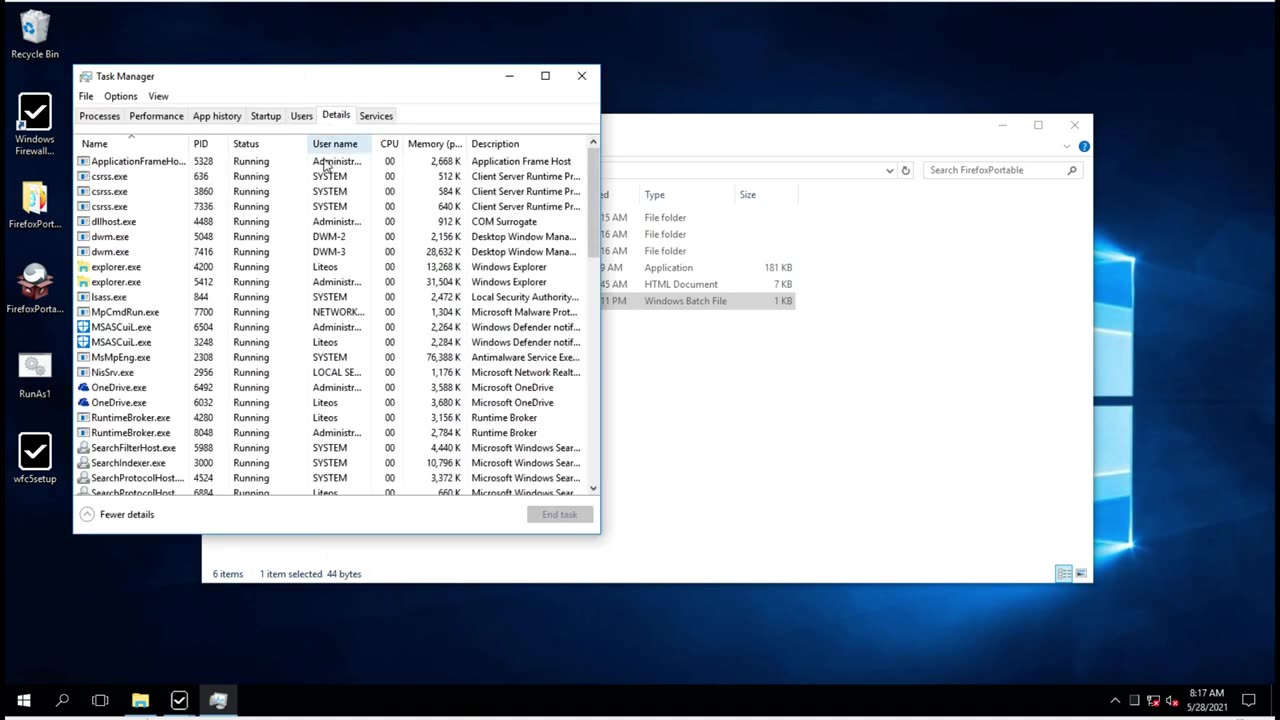This screenshot has height=720, width=1280.
Task: Sort by the Status column header
Action: [x=268, y=144]
